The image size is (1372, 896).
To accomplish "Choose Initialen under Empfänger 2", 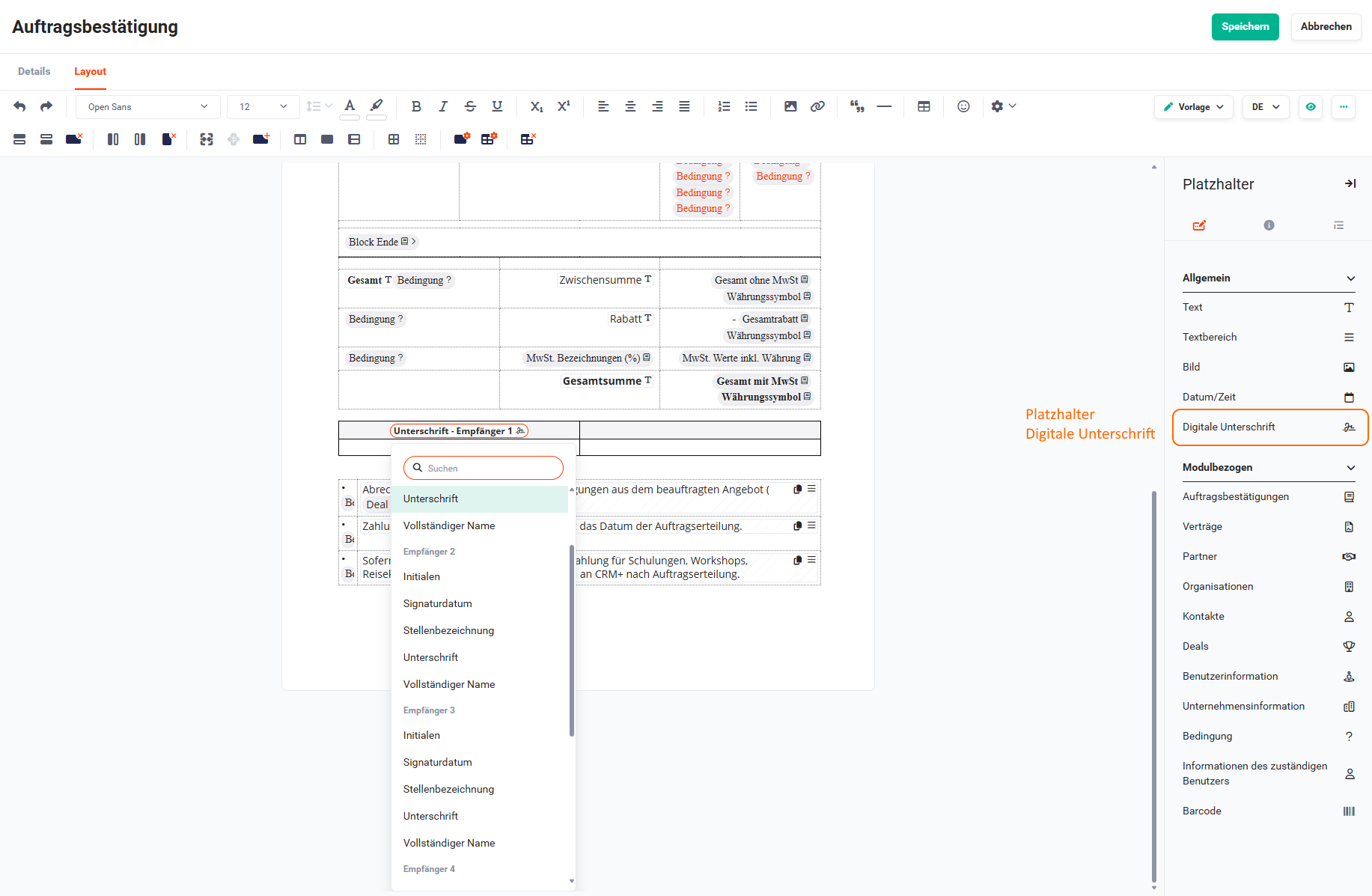I will coord(480,576).
